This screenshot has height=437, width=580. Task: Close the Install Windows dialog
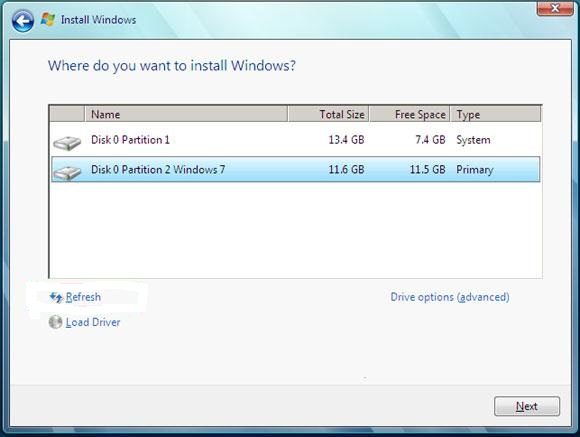click(x=555, y=8)
